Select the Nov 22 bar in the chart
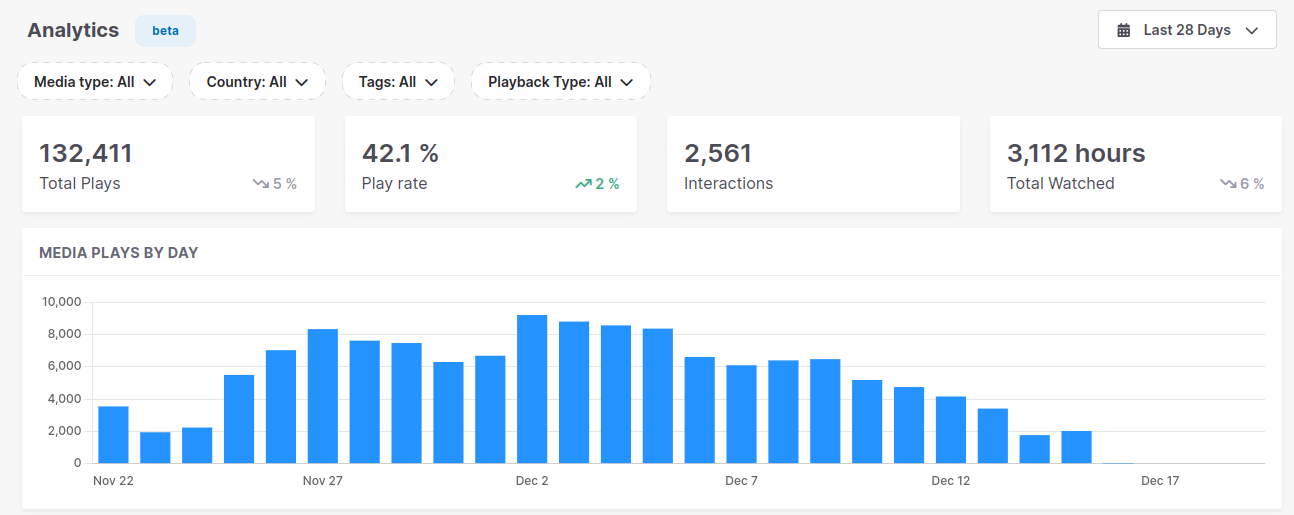 click(113, 435)
